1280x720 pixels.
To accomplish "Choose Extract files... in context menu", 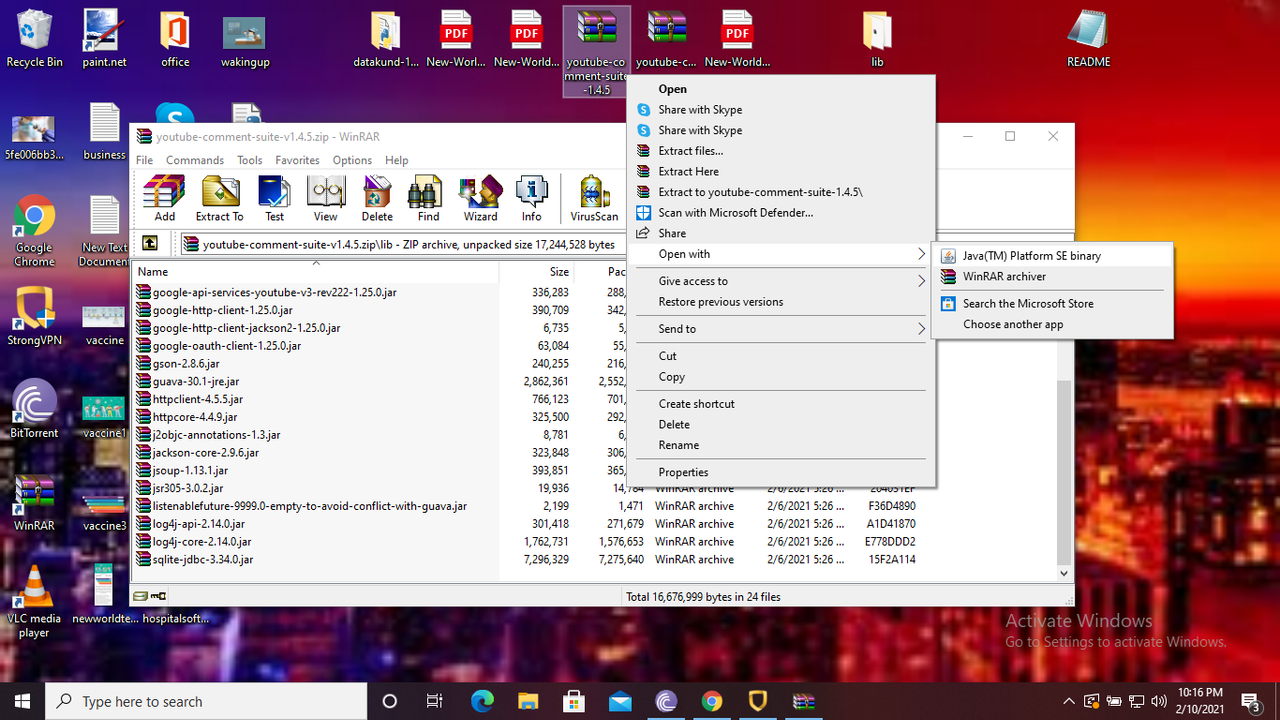I will (781, 151).
